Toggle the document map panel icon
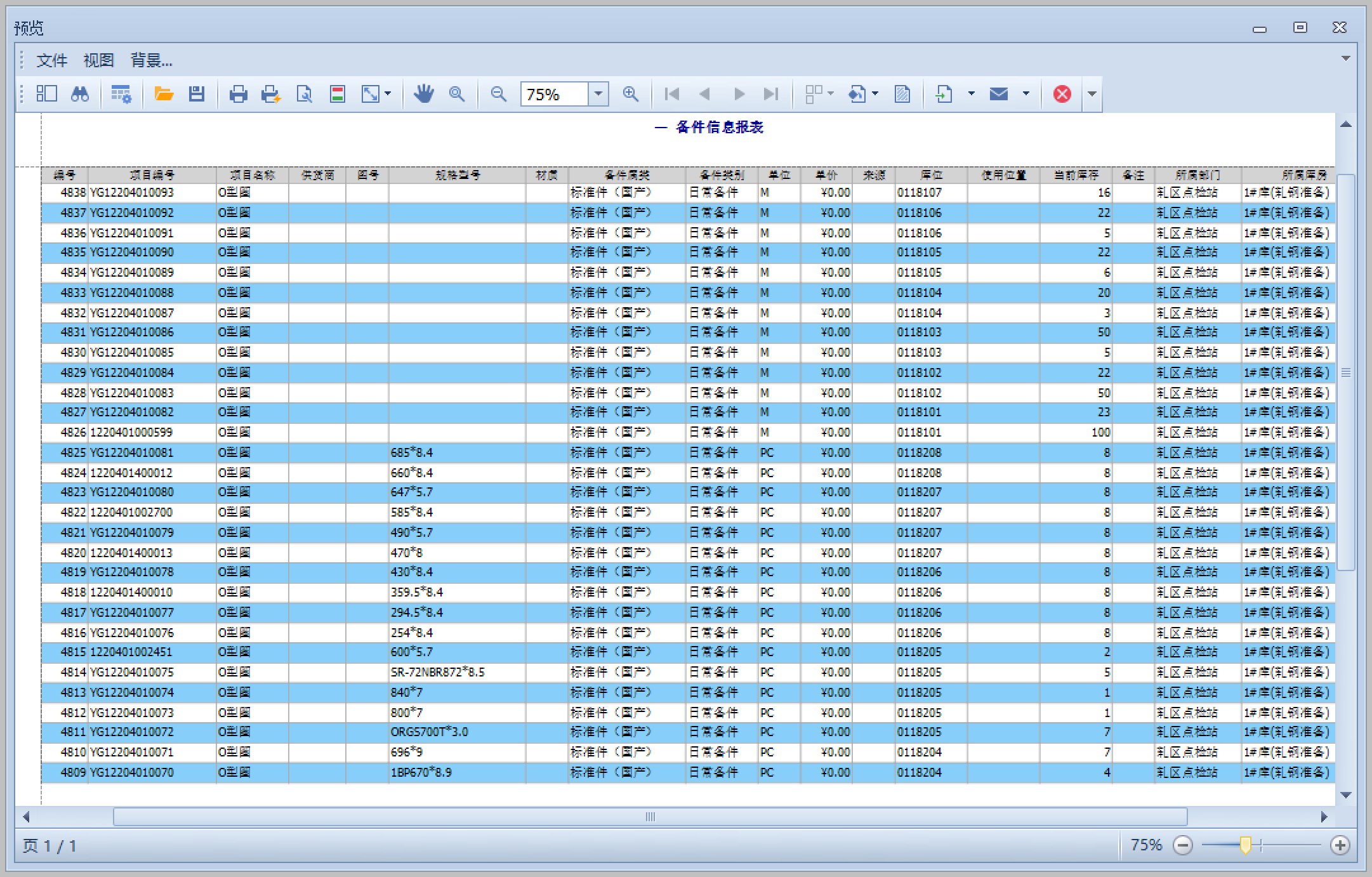This screenshot has height=877, width=1372. tap(46, 94)
